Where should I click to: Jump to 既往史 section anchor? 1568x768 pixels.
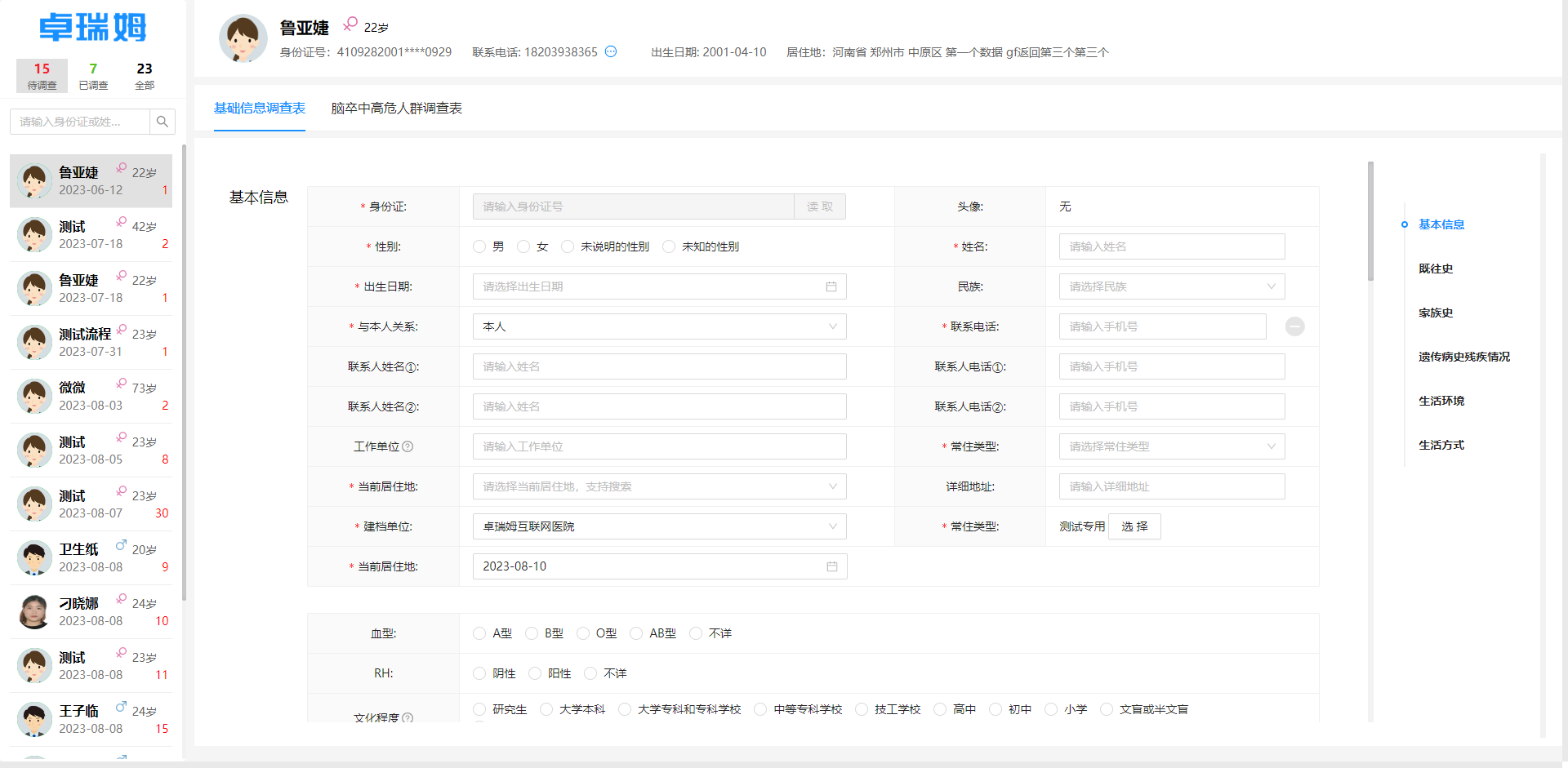pos(1436,269)
